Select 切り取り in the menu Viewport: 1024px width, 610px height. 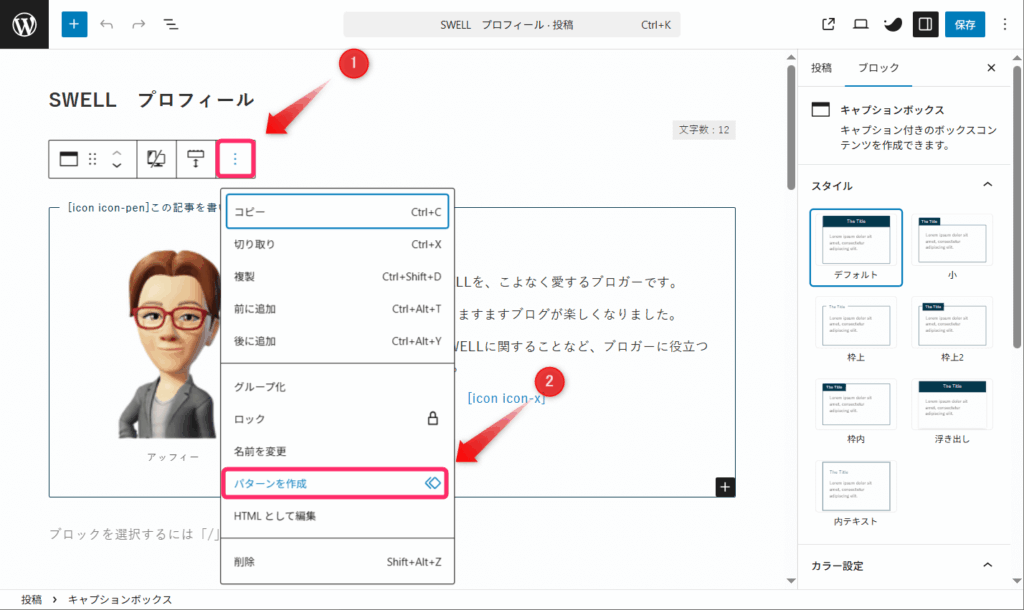pos(338,244)
